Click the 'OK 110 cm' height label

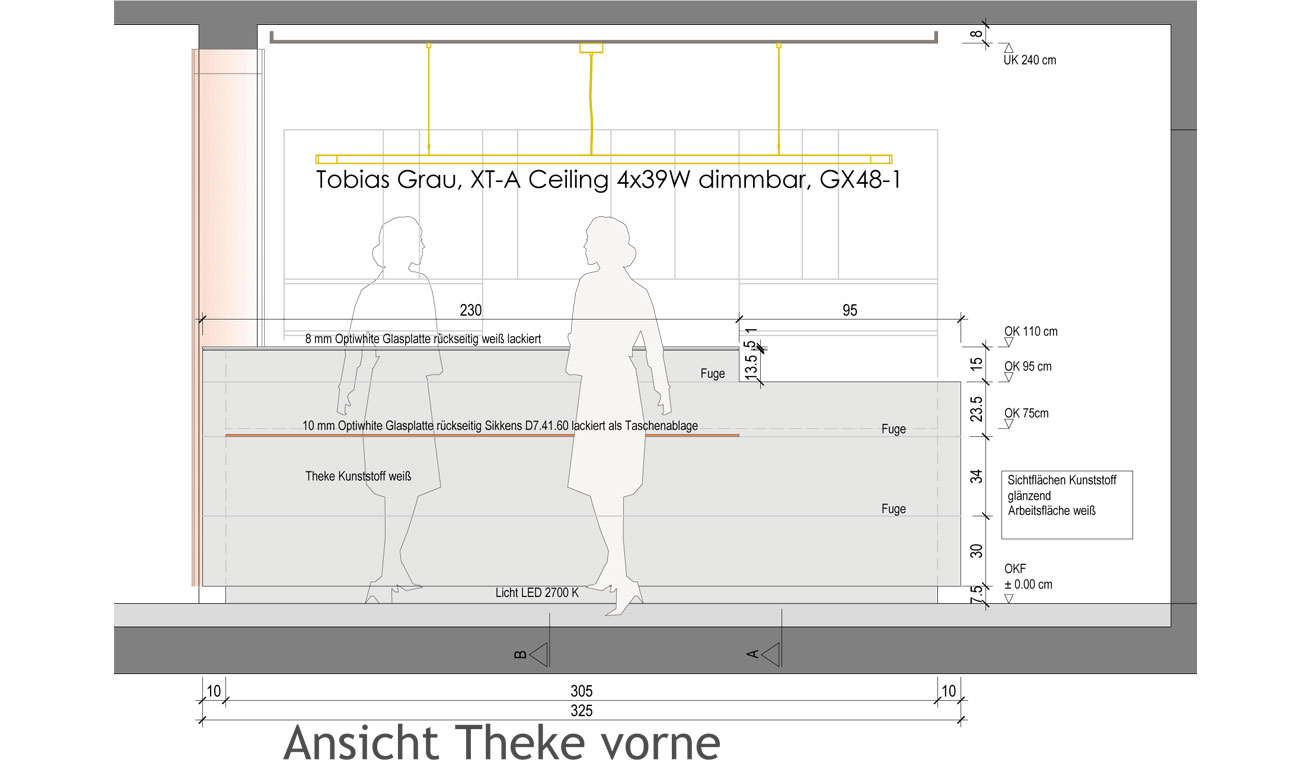pos(1030,331)
